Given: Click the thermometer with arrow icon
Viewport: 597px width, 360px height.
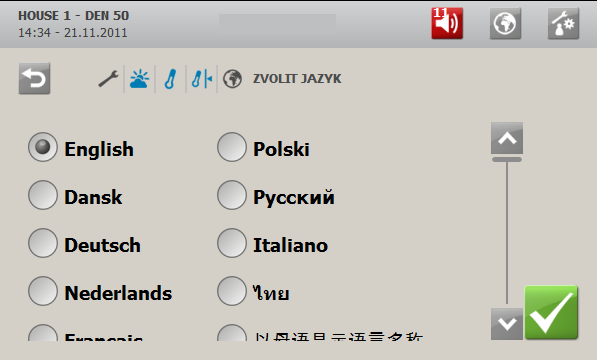Looking at the screenshot, I should [202, 79].
